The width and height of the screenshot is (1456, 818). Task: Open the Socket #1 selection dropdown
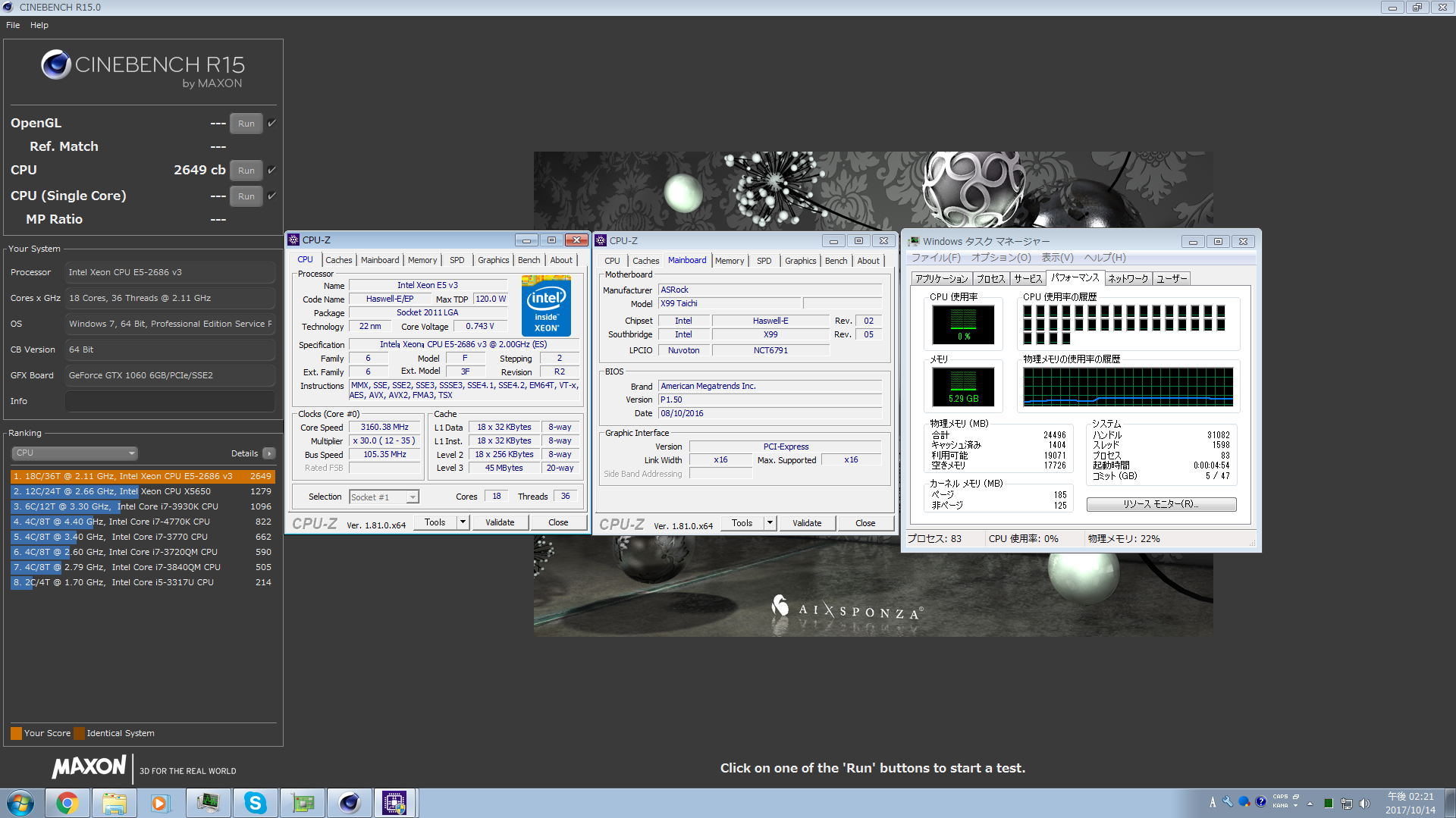(384, 497)
